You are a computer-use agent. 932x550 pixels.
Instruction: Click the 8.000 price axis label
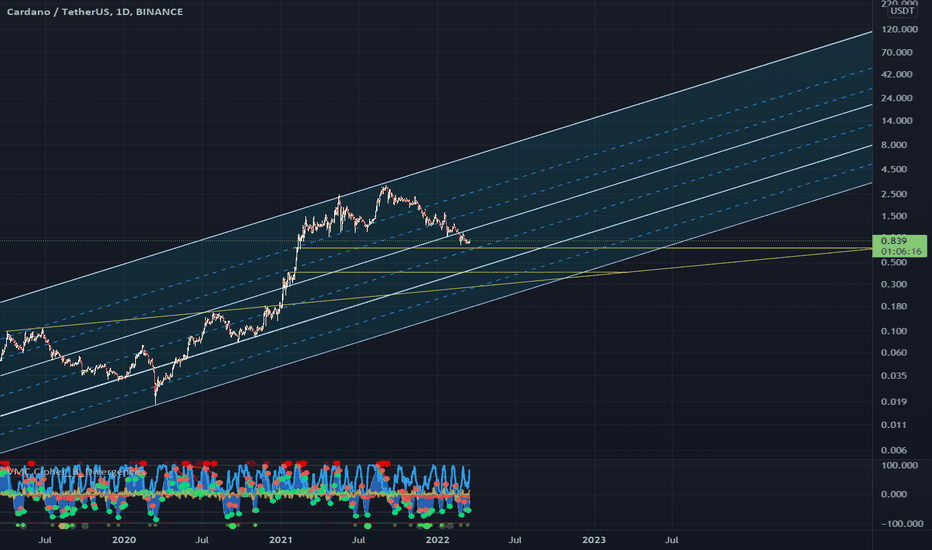click(x=895, y=145)
